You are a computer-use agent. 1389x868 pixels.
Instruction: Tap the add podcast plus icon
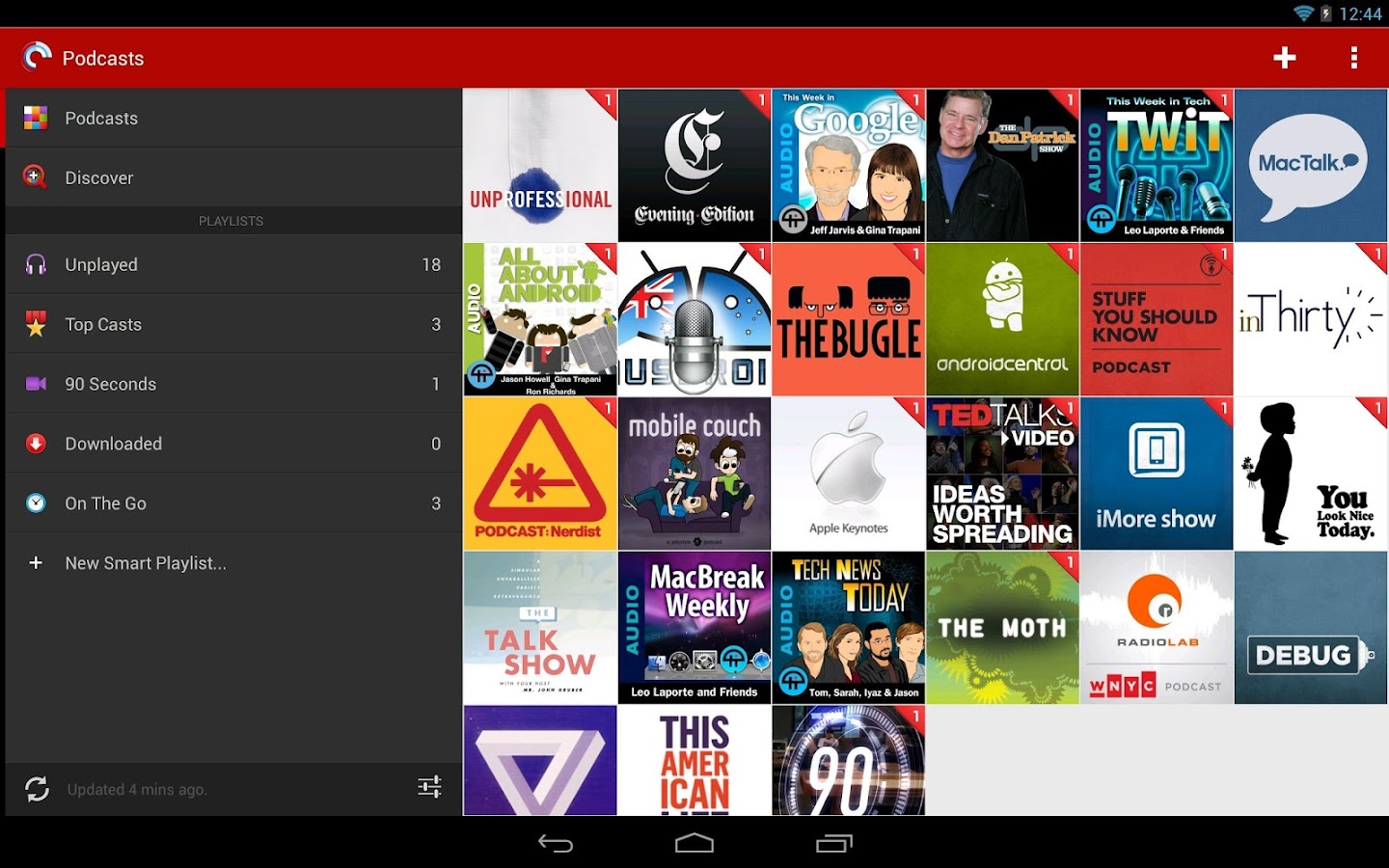[1284, 58]
